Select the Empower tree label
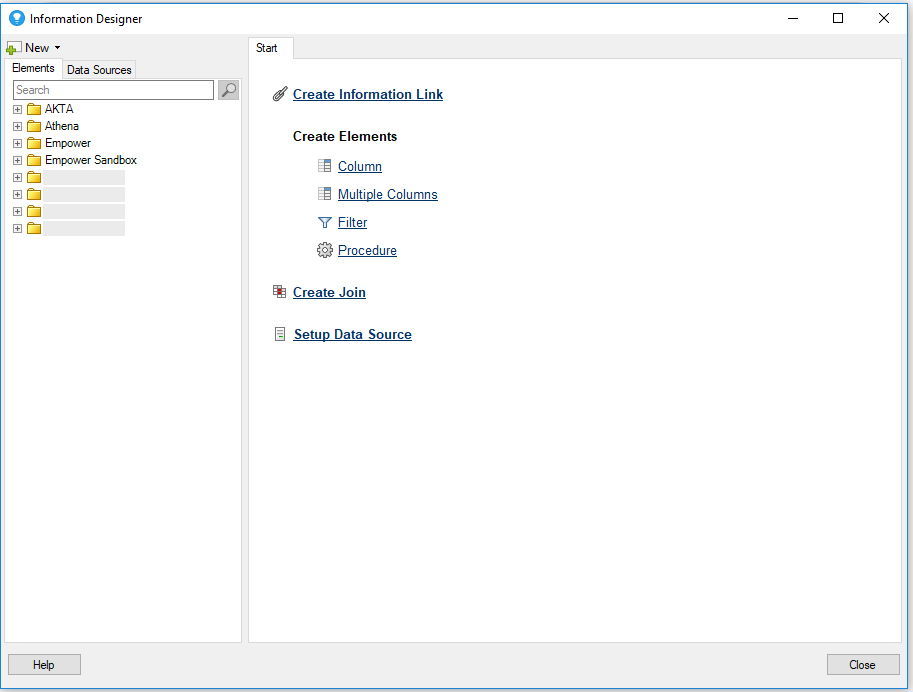The width and height of the screenshot is (913, 692). [x=68, y=143]
